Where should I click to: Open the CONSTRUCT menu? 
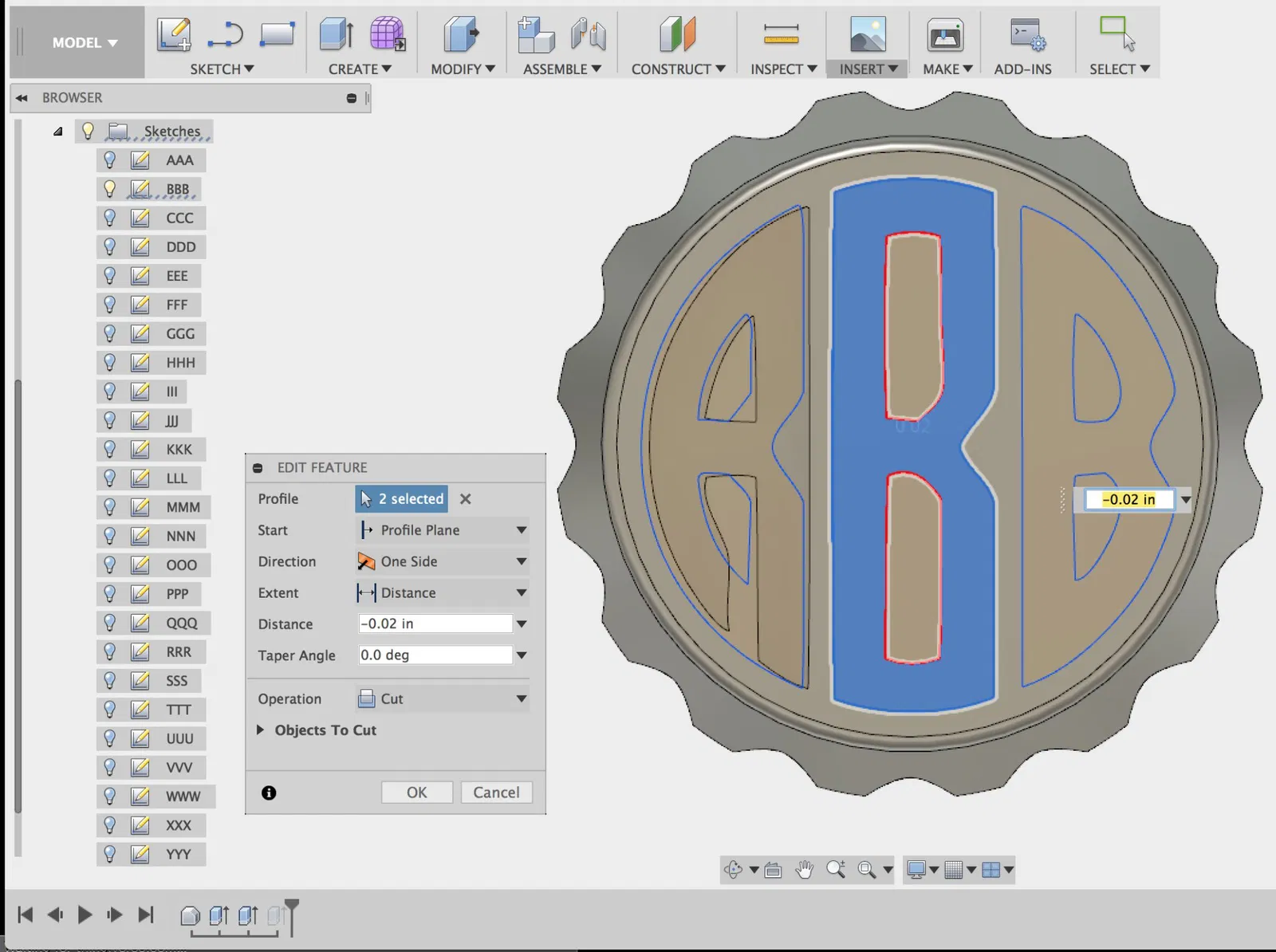coord(678,69)
